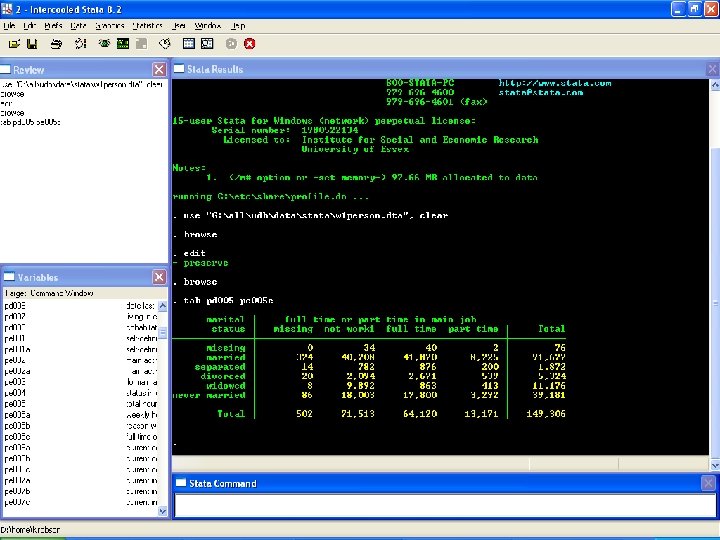Open the Data menu

point(79,26)
